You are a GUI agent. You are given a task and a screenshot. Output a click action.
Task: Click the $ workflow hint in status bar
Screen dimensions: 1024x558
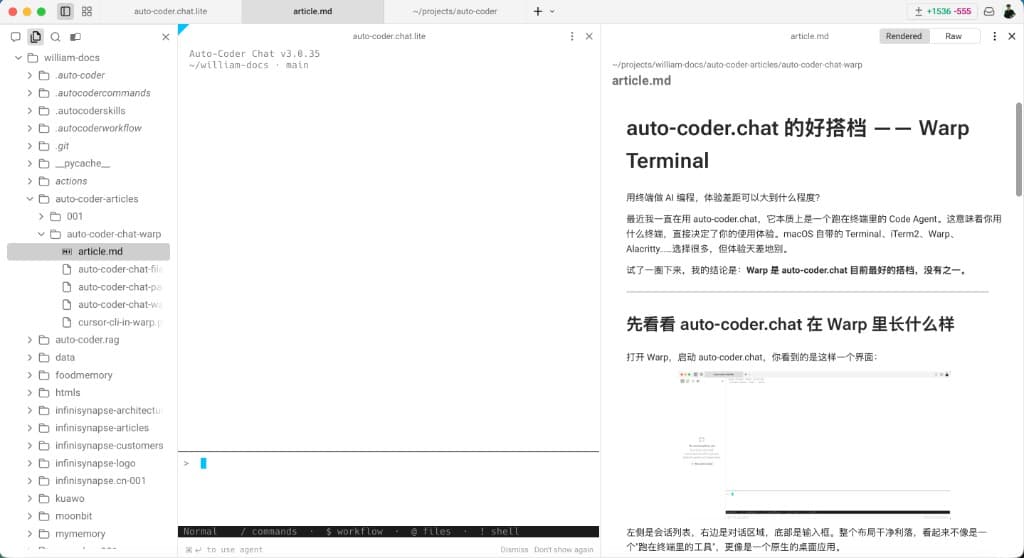[355, 532]
